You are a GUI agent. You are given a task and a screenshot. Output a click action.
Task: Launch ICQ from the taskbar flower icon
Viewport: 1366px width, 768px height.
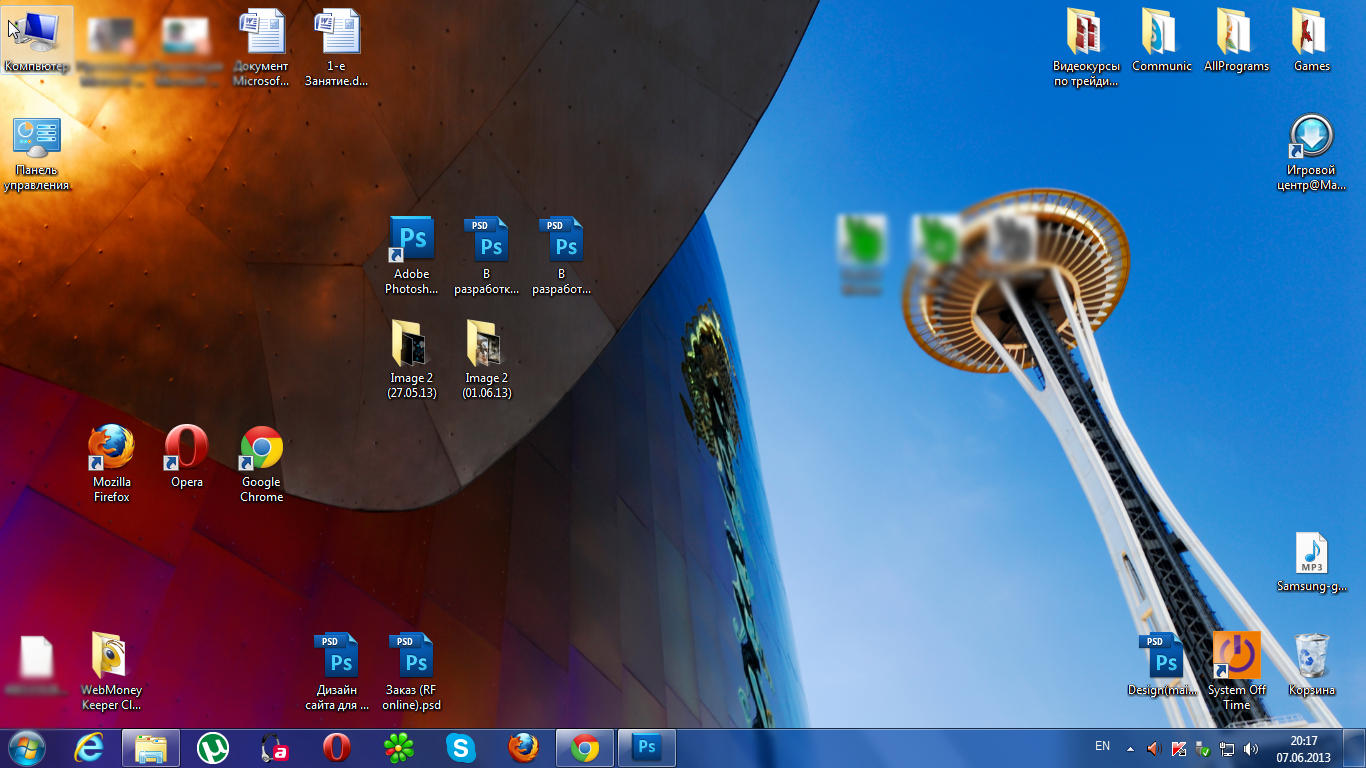(399, 748)
